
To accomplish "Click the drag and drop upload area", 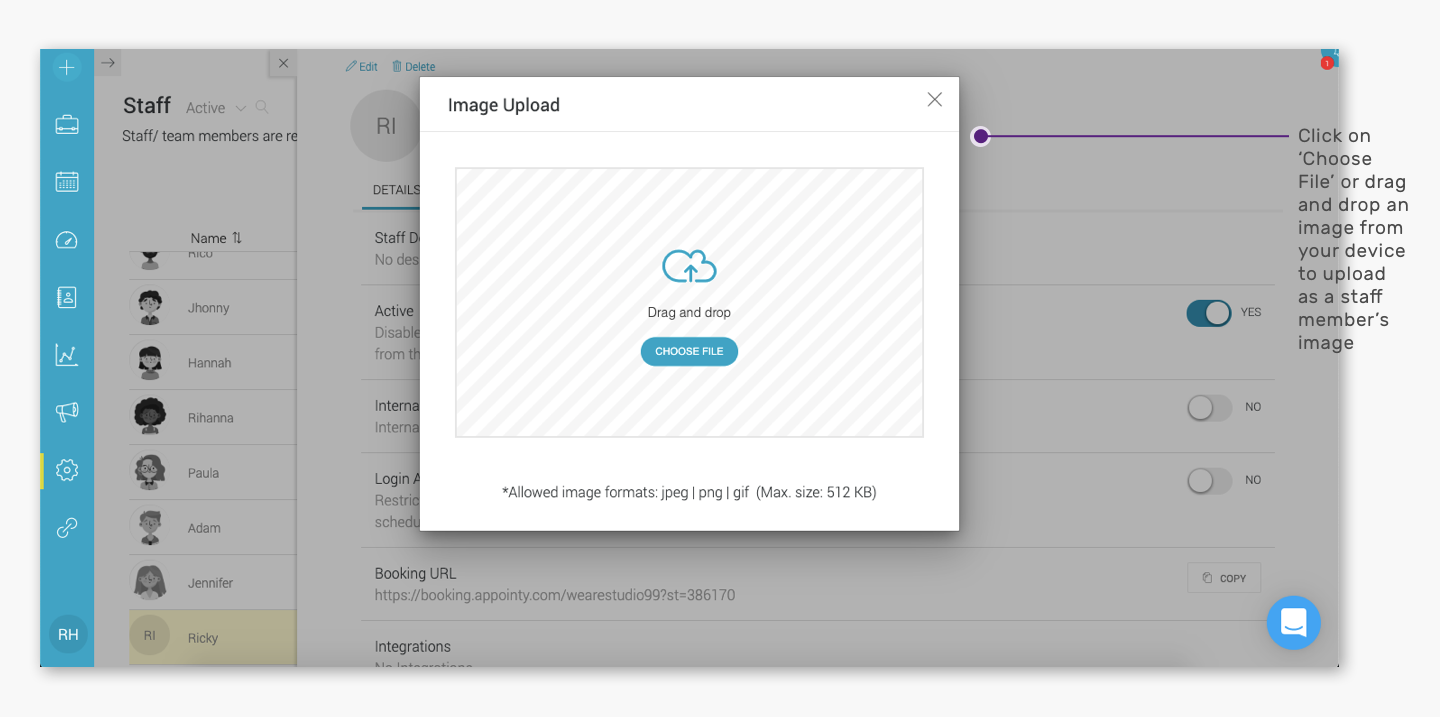I will point(689,302).
